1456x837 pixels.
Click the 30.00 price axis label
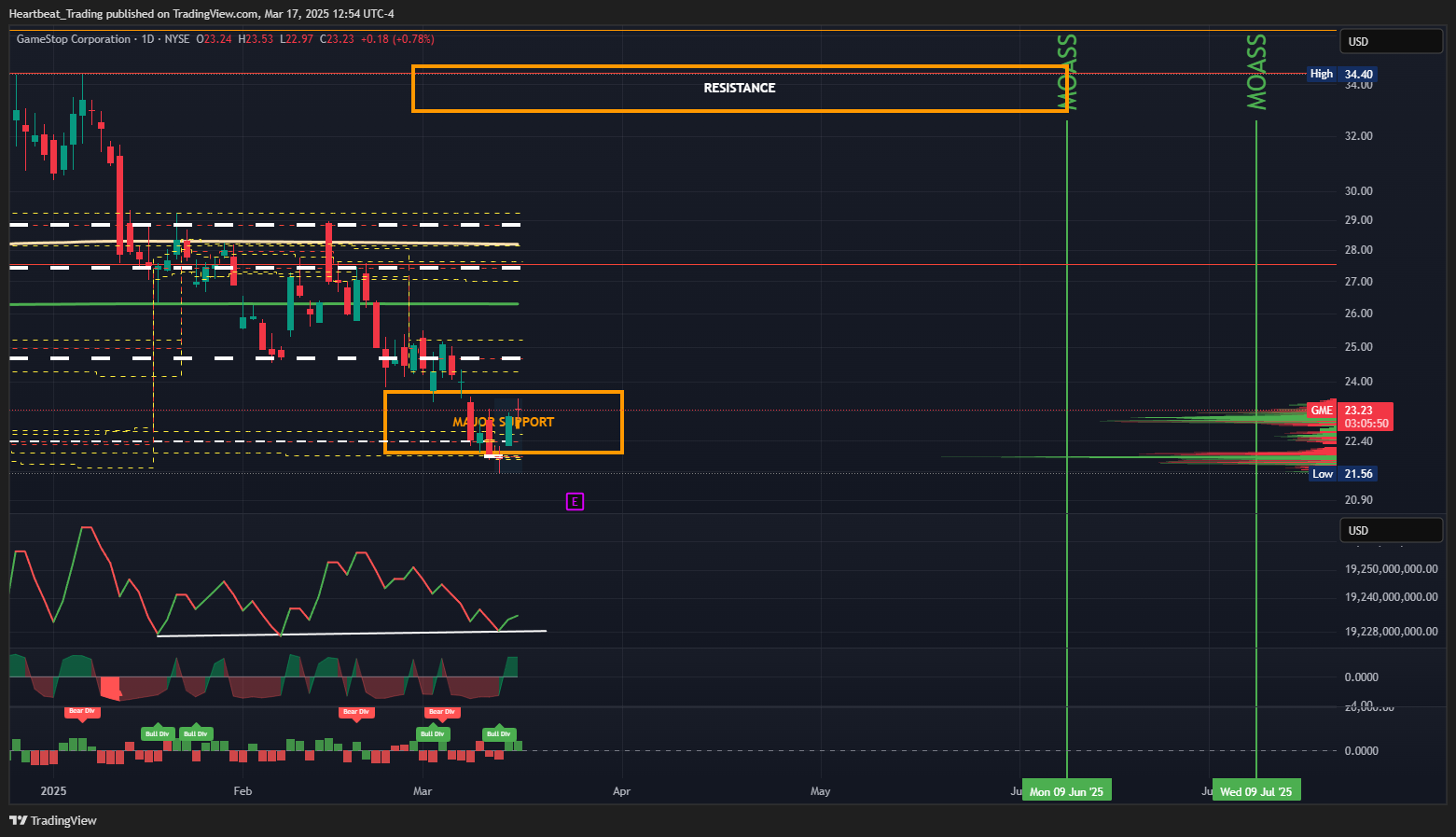click(1358, 191)
